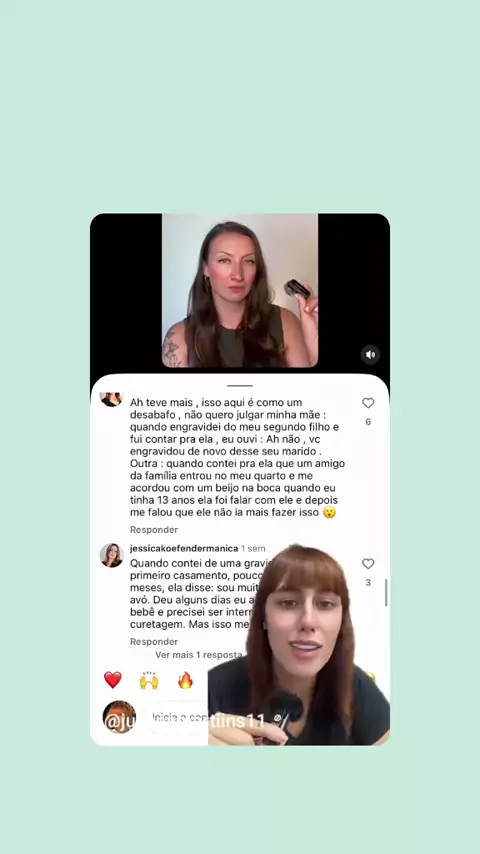Tap the partially hidden yellow emoji reaction
The height and width of the screenshot is (854, 480).
pos(371,678)
